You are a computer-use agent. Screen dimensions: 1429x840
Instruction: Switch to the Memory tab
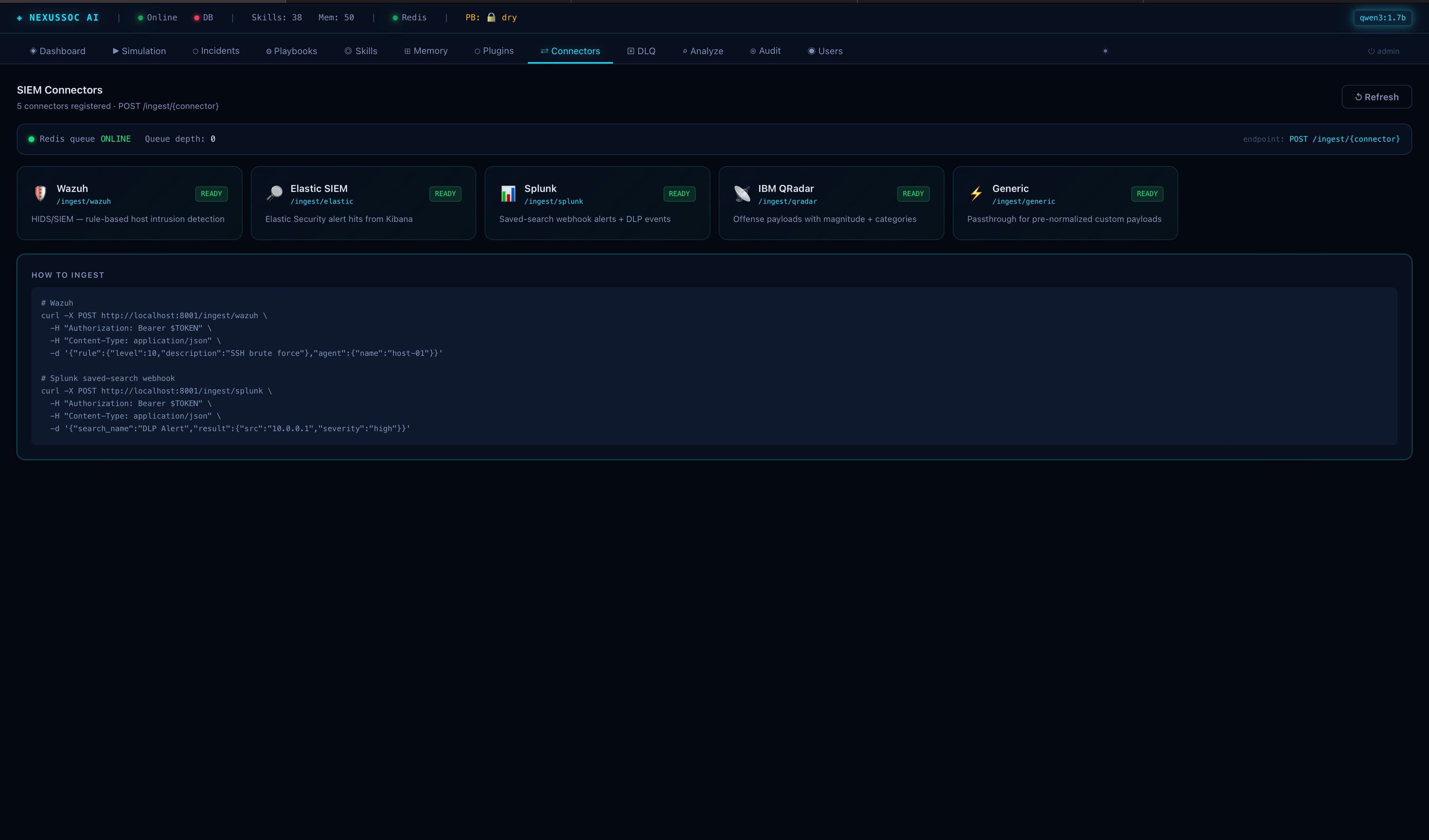[426, 51]
